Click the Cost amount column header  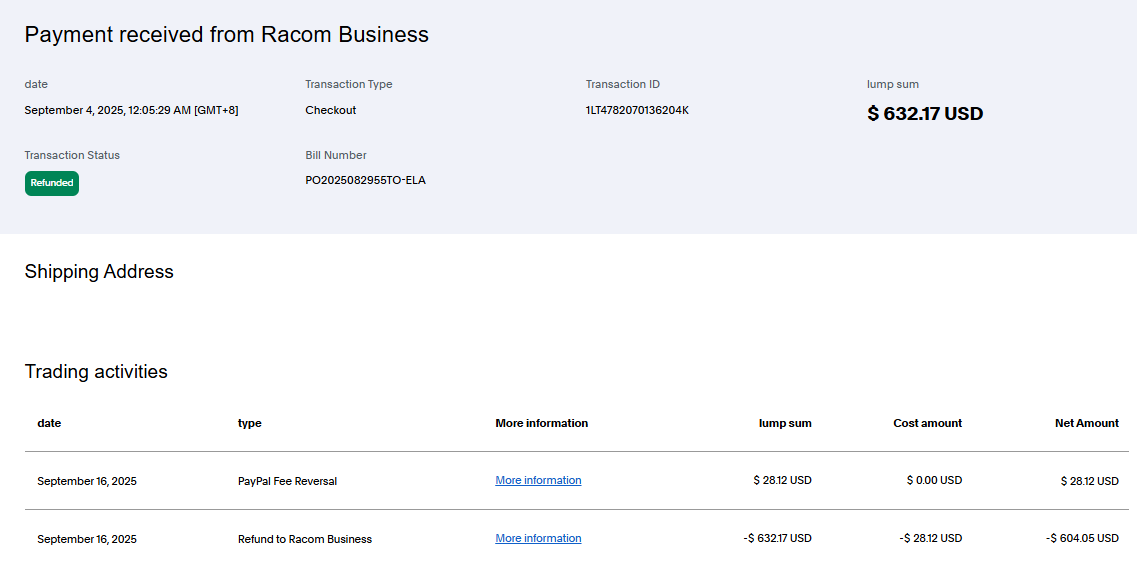point(927,423)
